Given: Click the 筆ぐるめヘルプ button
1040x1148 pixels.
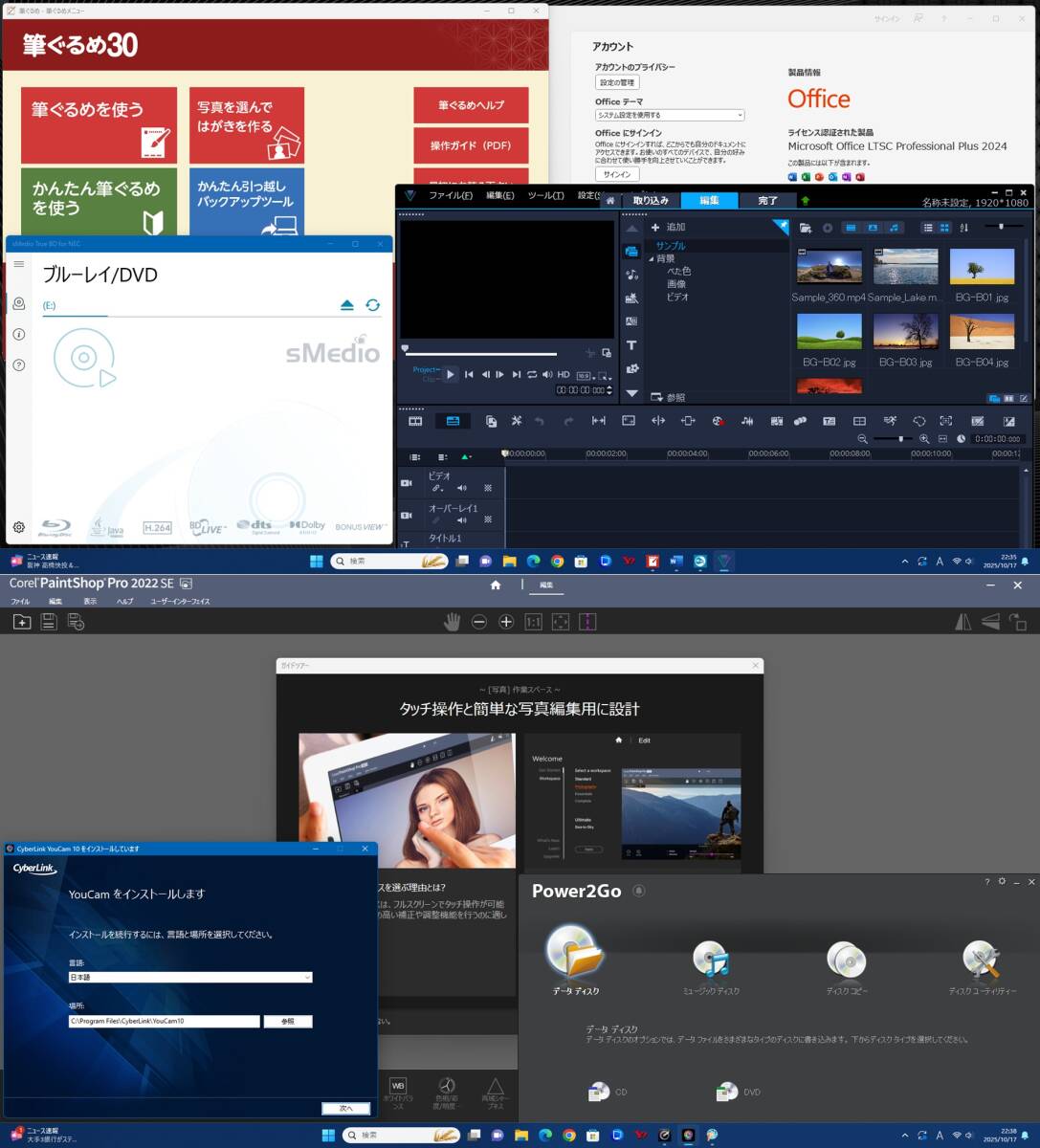Looking at the screenshot, I should click(471, 105).
